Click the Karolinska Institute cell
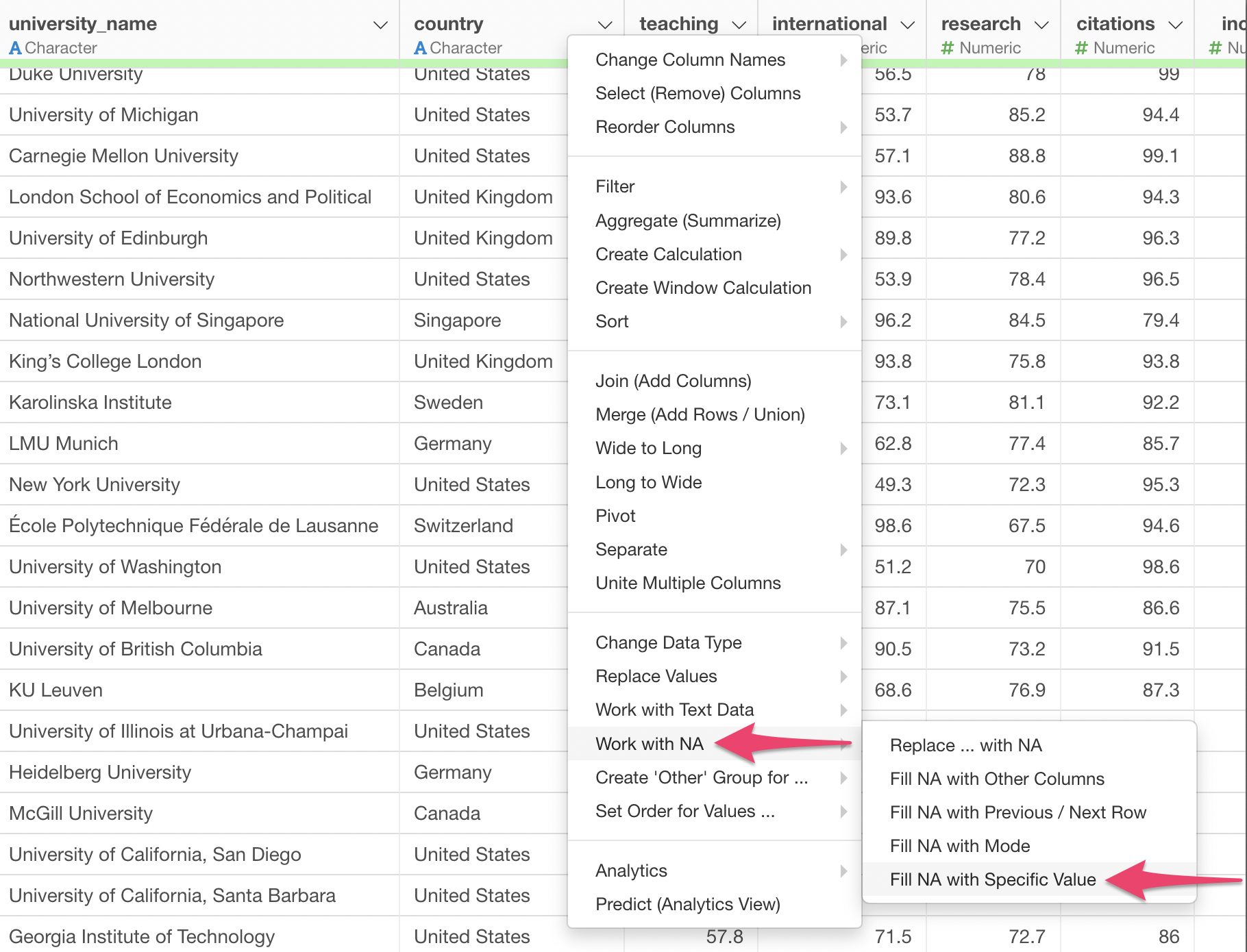The image size is (1247, 952). [199, 402]
